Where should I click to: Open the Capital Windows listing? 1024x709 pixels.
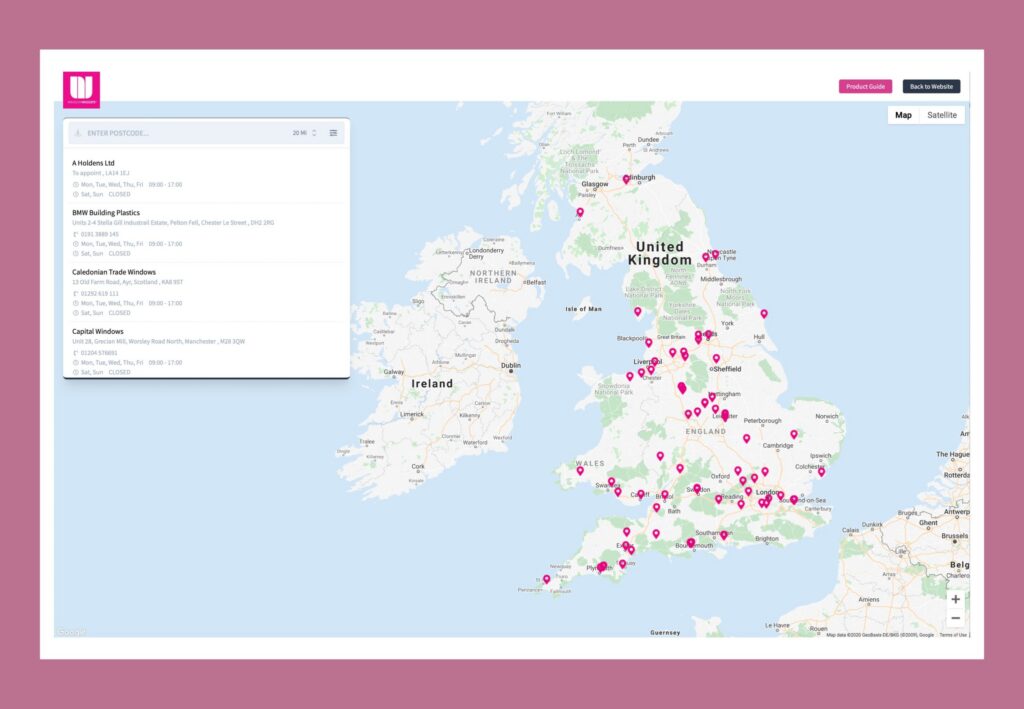97,332
